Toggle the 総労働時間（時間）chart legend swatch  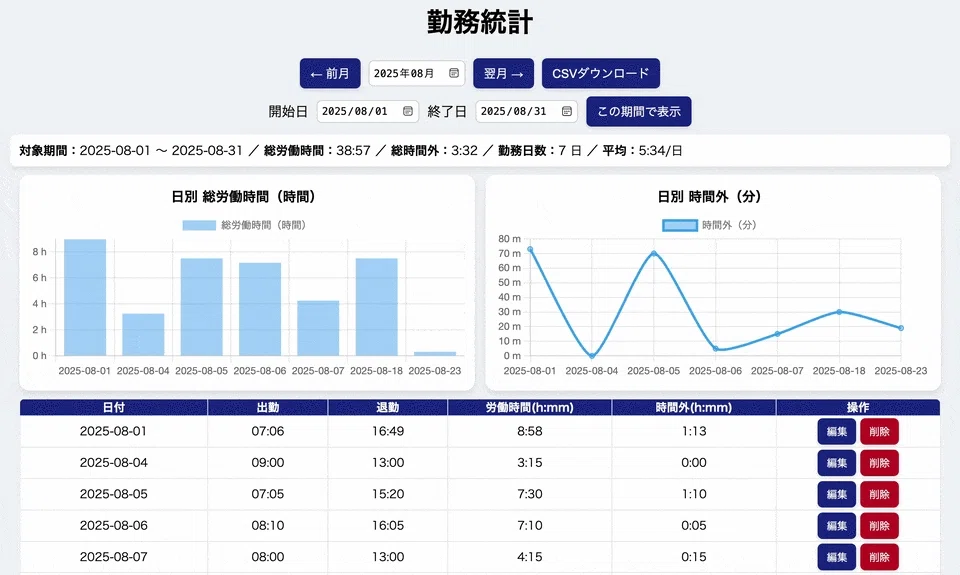click(x=199, y=225)
